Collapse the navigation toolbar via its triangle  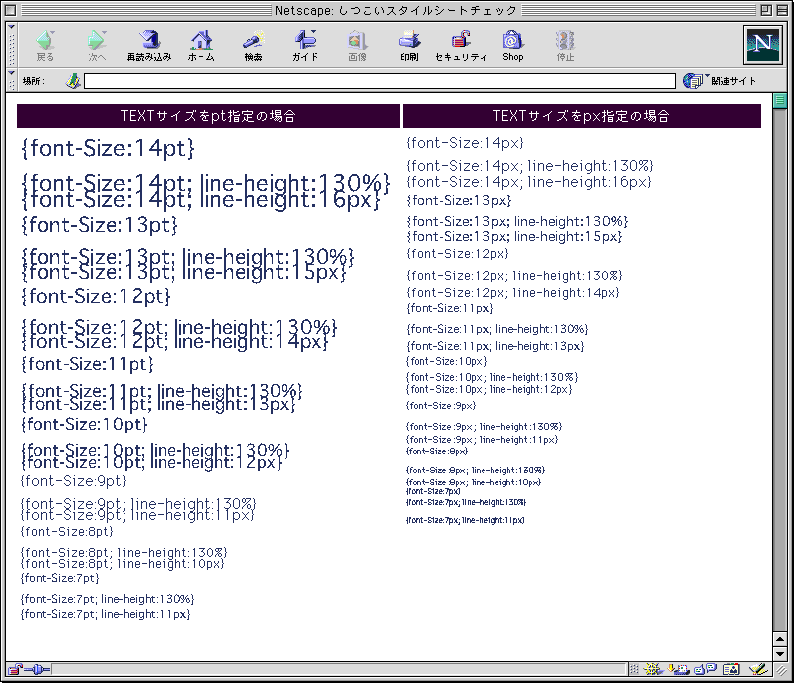(x=12, y=26)
